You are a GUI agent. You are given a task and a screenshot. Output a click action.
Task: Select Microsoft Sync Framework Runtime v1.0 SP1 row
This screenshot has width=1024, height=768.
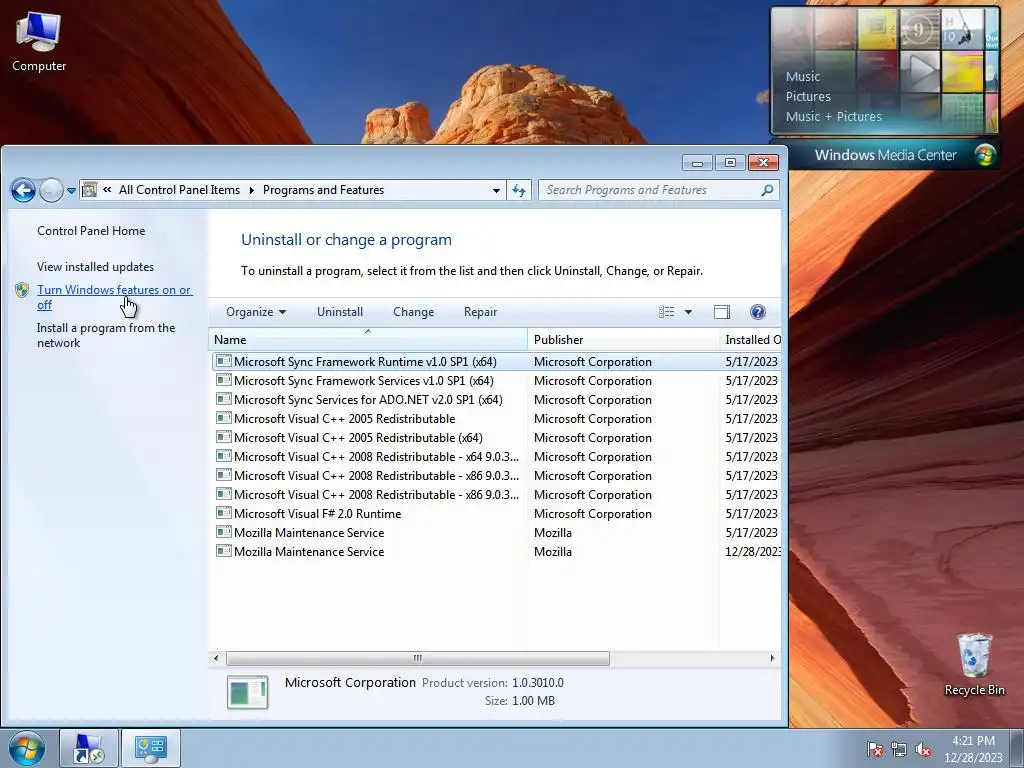(496, 362)
